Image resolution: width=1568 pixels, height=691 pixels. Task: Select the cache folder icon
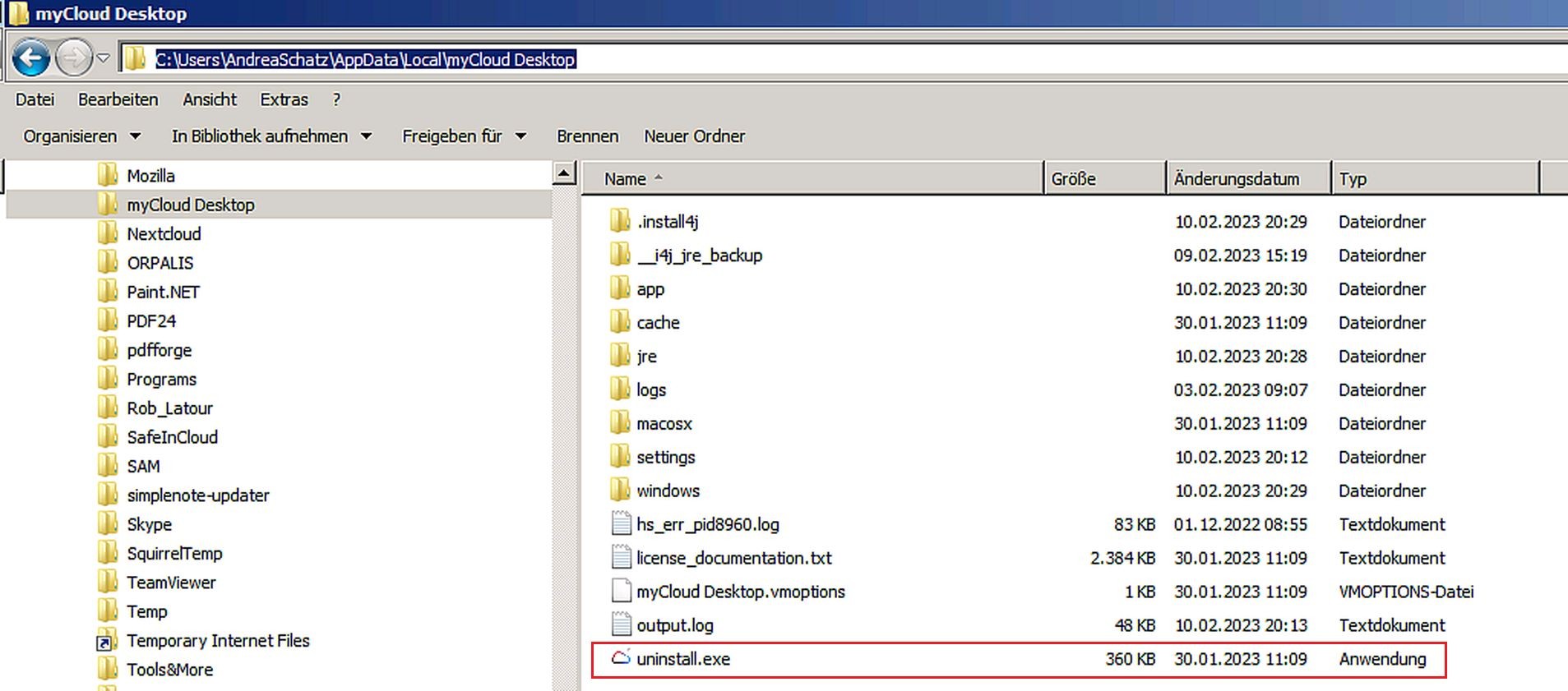[x=621, y=322]
